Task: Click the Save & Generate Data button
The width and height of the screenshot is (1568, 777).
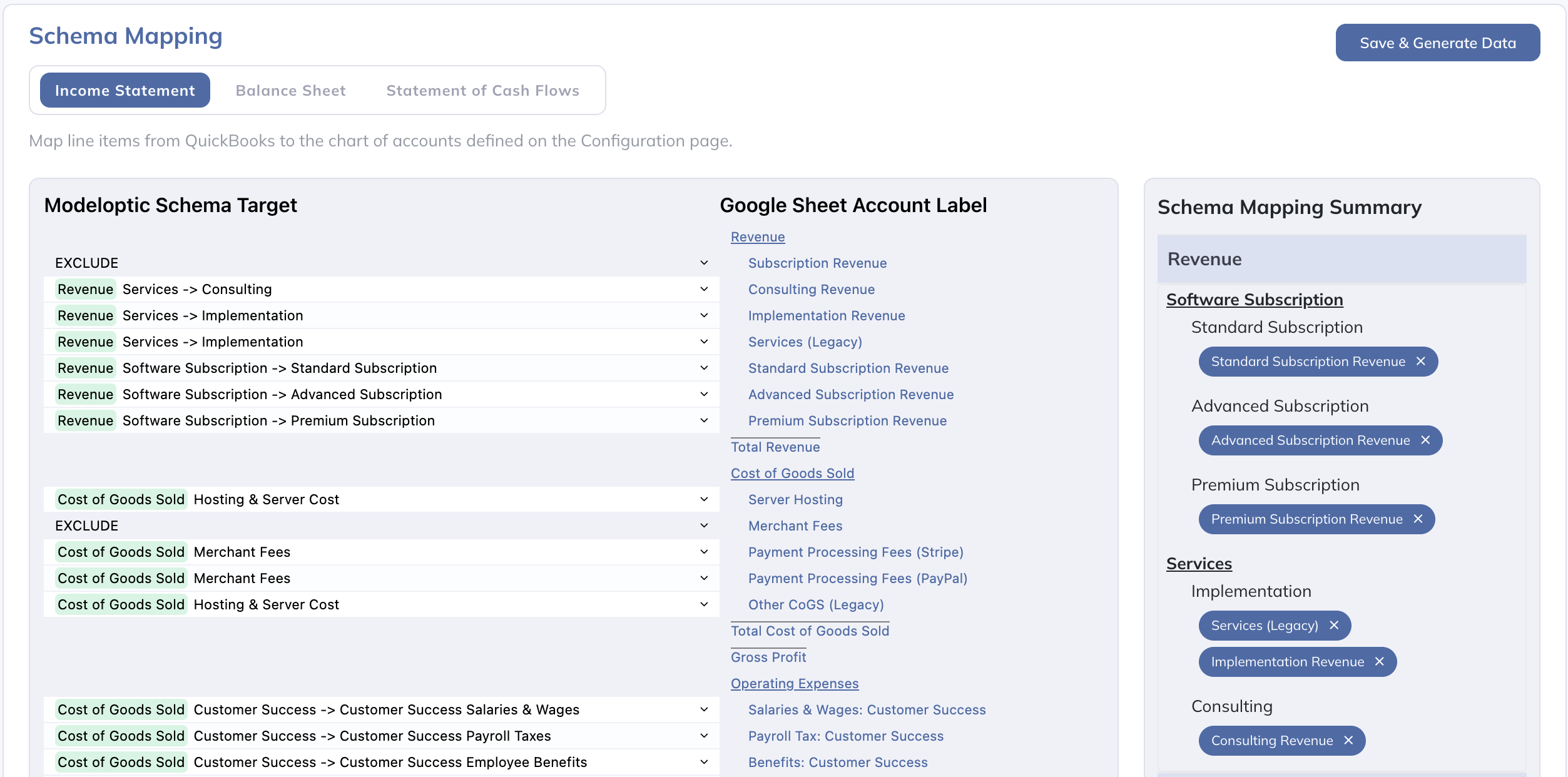Action: [1437, 43]
